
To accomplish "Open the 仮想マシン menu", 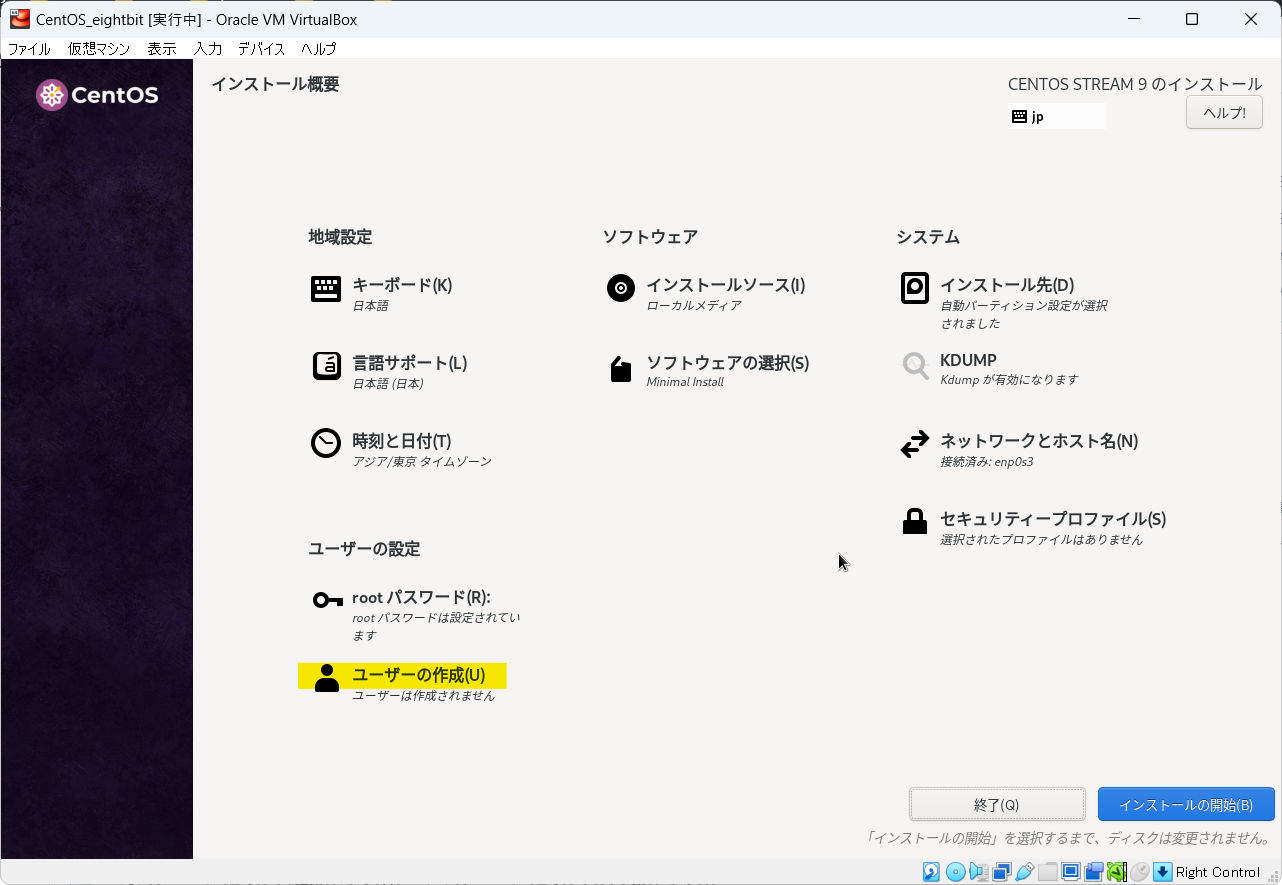I will pos(99,48).
